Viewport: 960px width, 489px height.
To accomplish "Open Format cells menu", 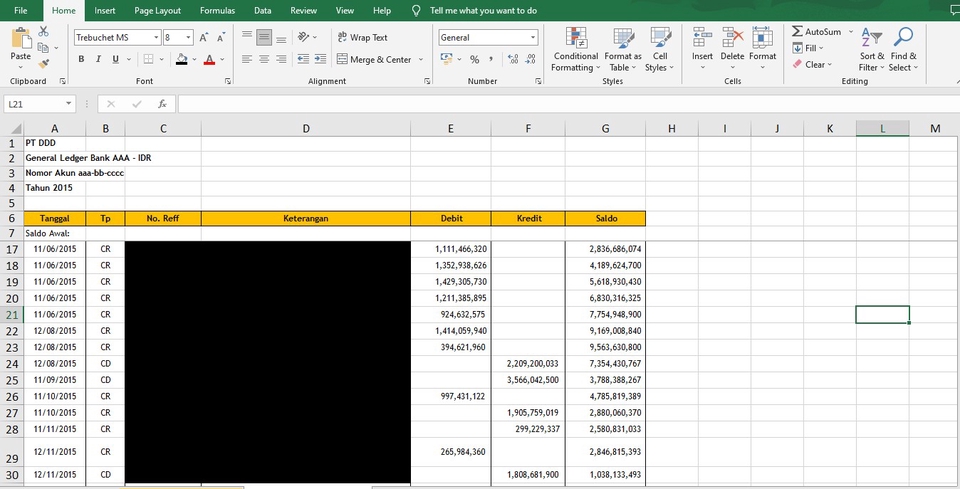I will point(762,50).
